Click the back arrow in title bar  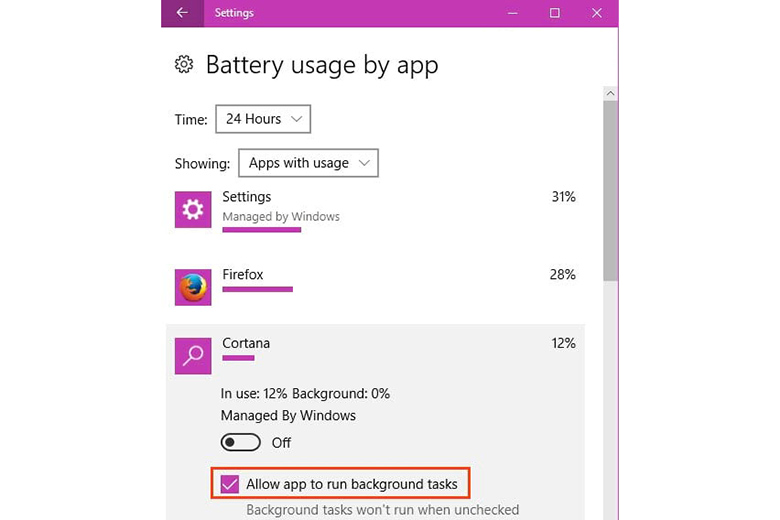point(181,13)
